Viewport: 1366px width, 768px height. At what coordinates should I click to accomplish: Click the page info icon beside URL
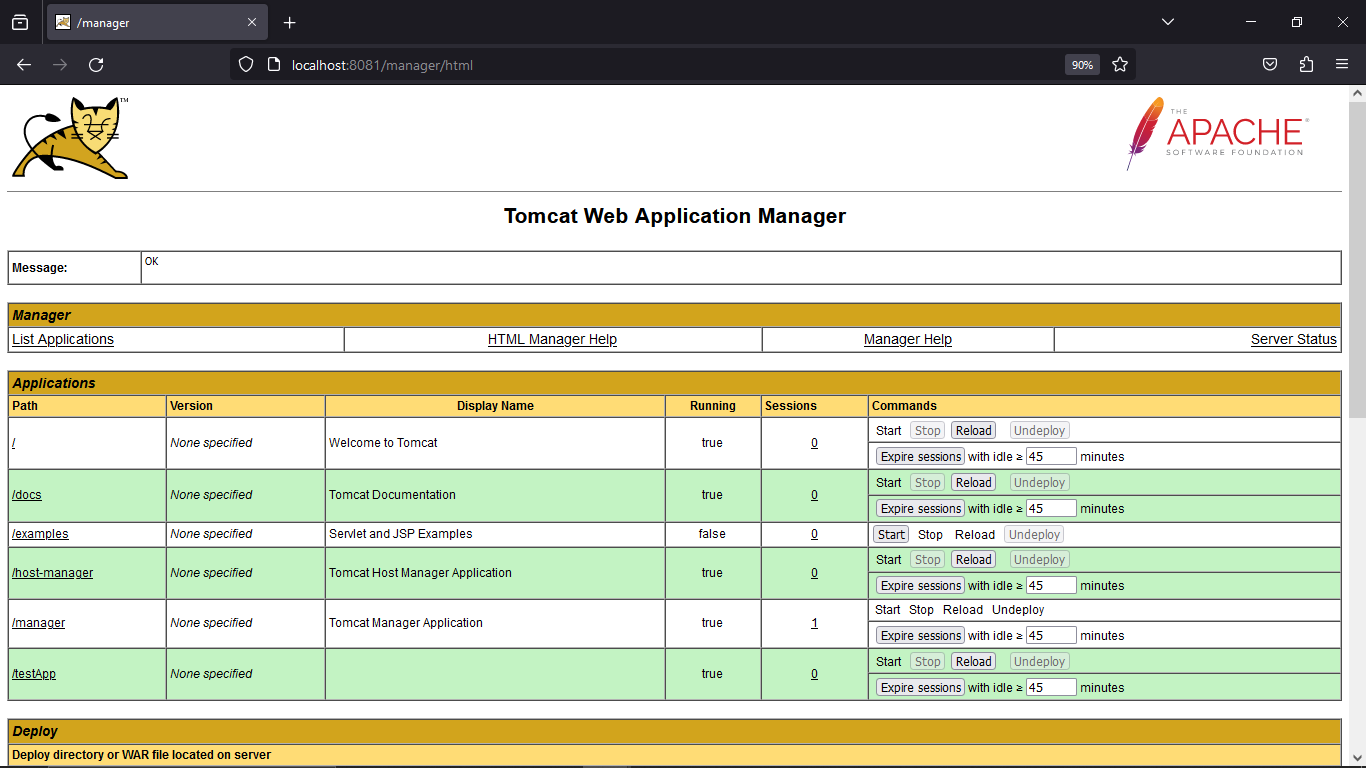[x=274, y=65]
